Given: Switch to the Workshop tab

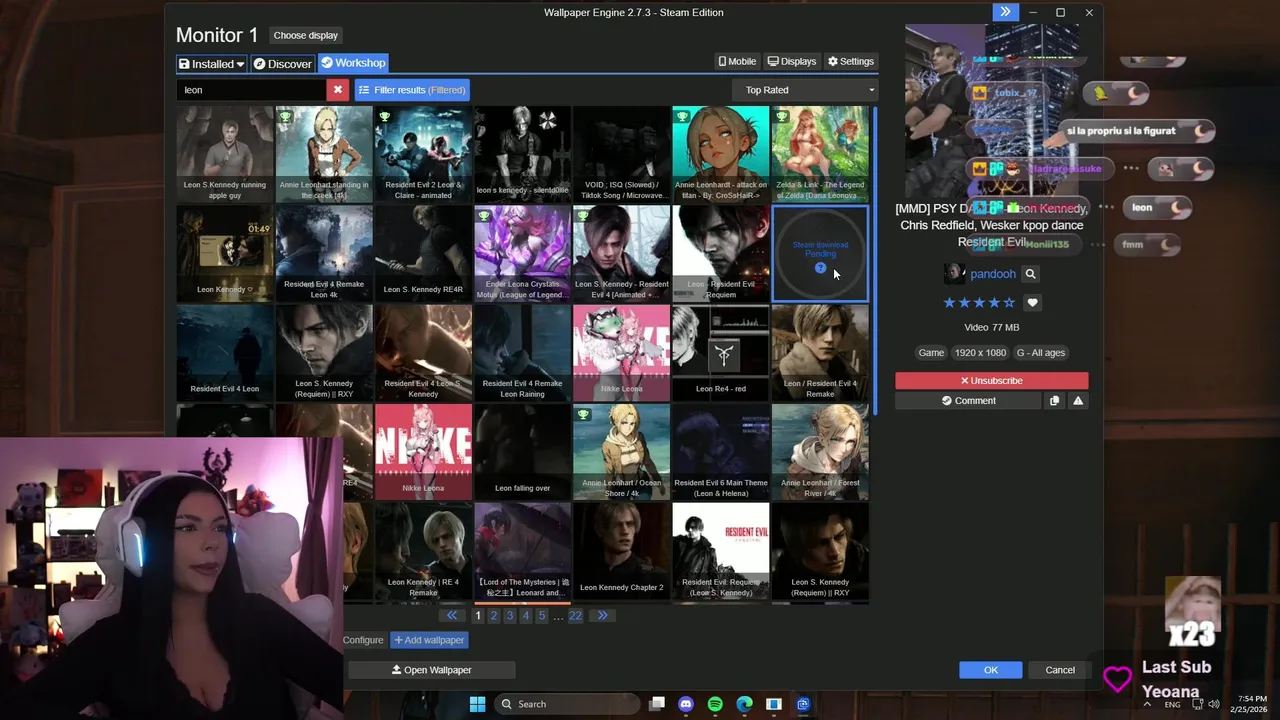Looking at the screenshot, I should pos(353,63).
